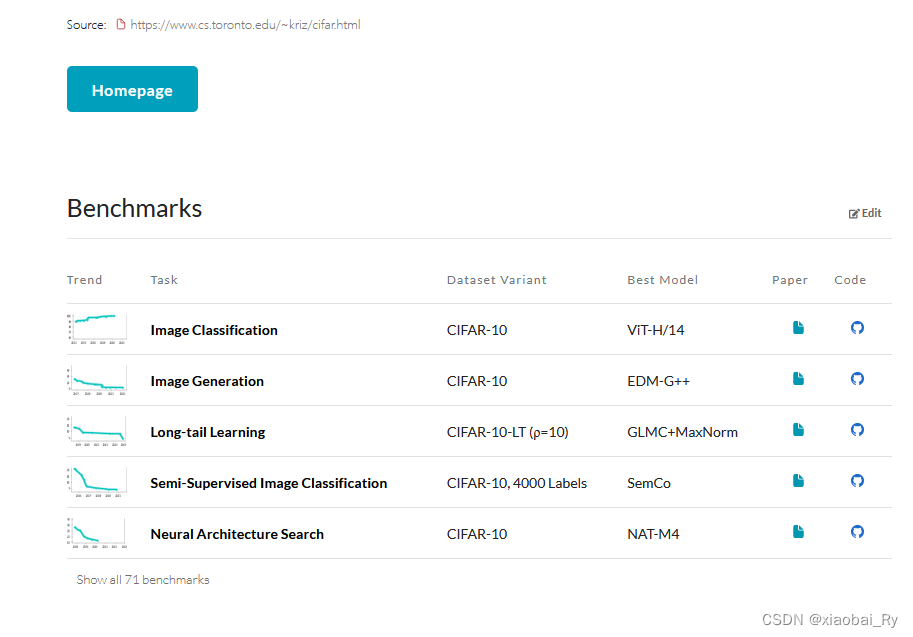Screen dimensions: 913x637
Task: Open the Semi-Supervised Image Classification paper icon
Action: click(x=798, y=481)
